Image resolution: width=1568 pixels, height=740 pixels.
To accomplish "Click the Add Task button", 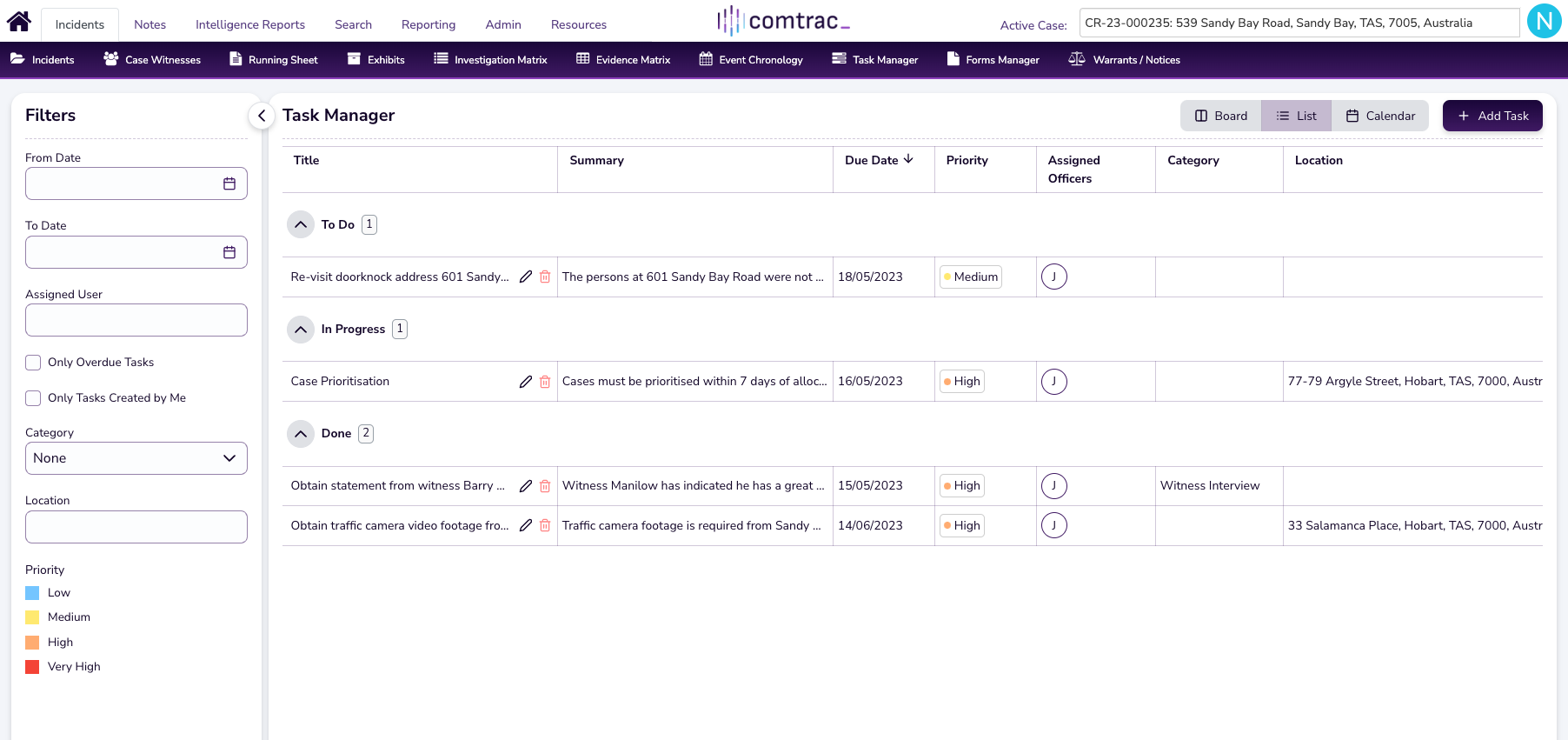I will point(1492,116).
